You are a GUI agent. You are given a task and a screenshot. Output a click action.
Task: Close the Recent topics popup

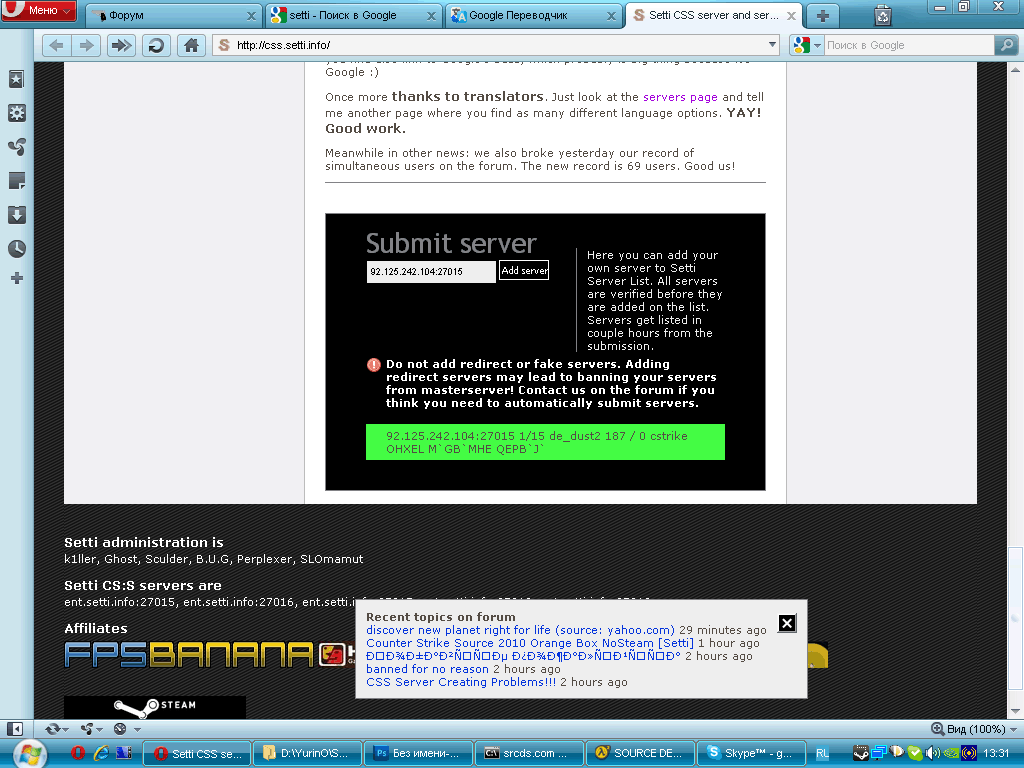(x=787, y=624)
